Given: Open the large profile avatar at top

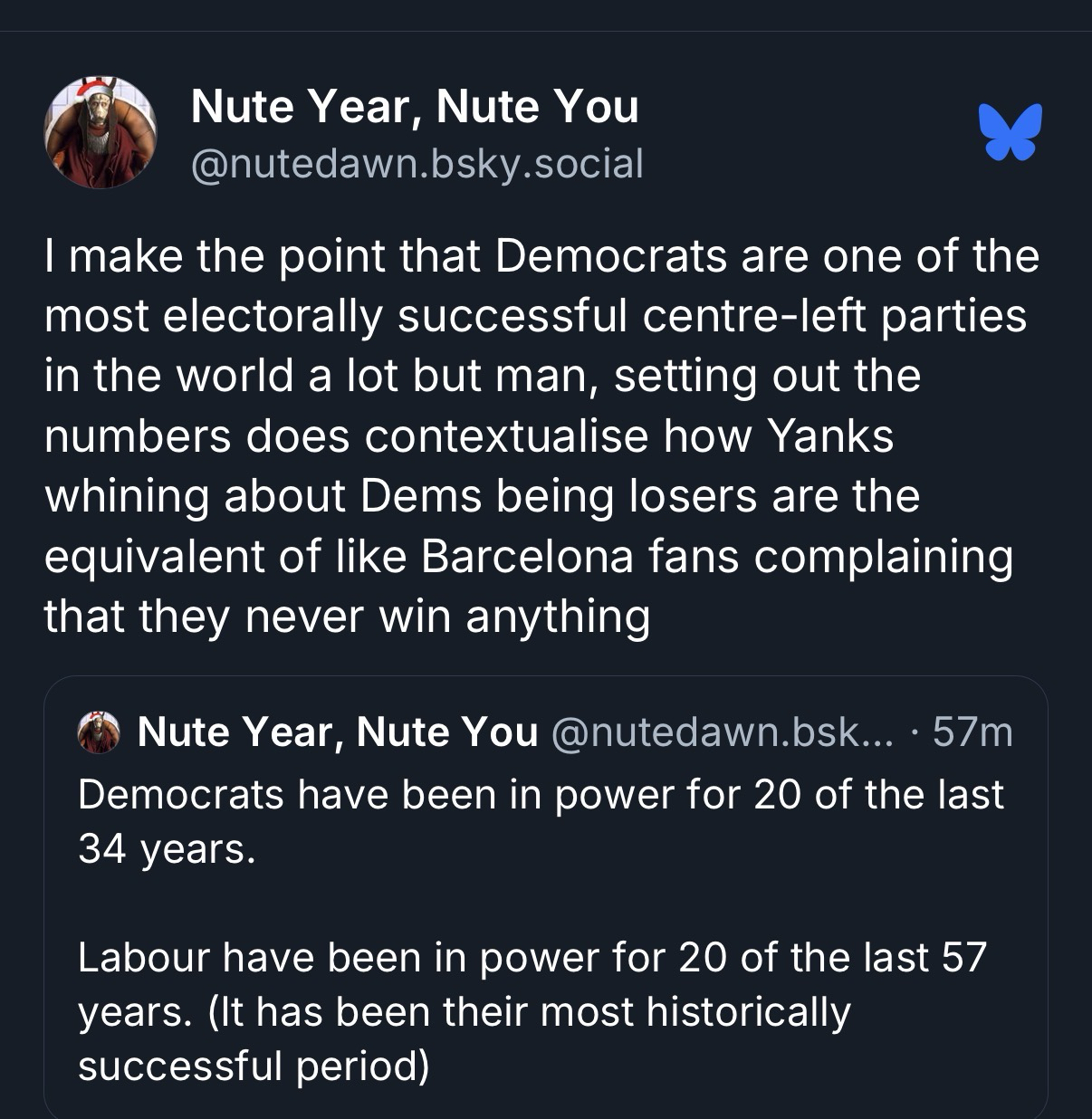Looking at the screenshot, I should pos(101,132).
